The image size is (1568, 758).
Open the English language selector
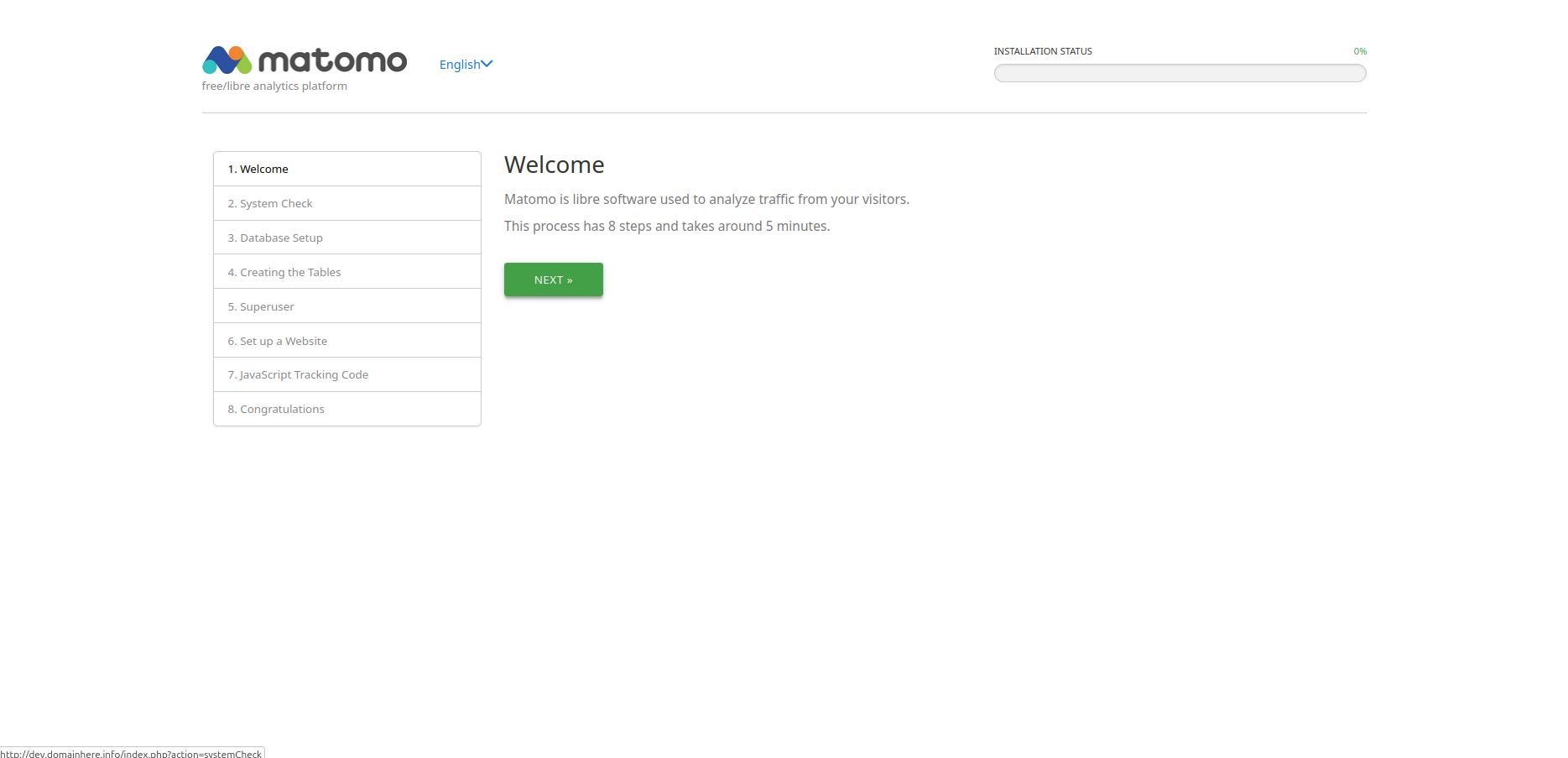(x=460, y=65)
